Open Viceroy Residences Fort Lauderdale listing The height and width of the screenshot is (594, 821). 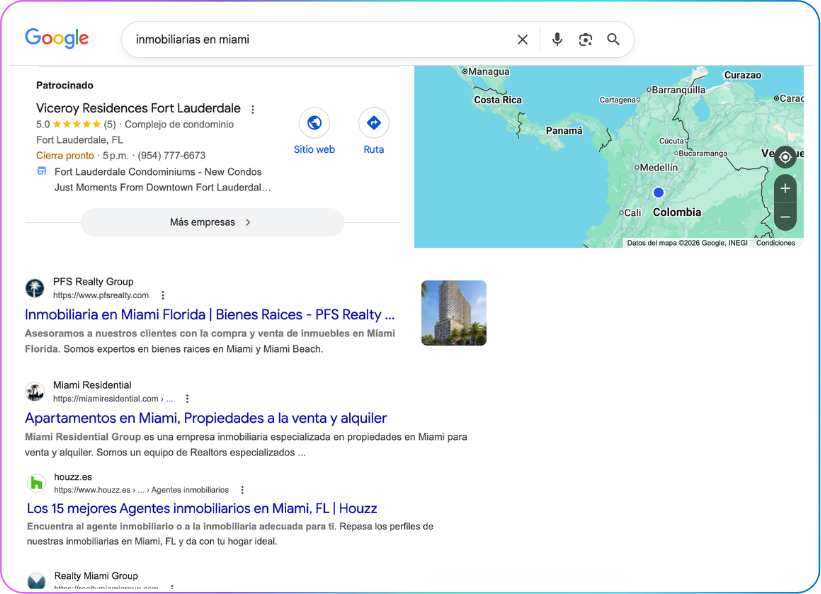tap(138, 108)
